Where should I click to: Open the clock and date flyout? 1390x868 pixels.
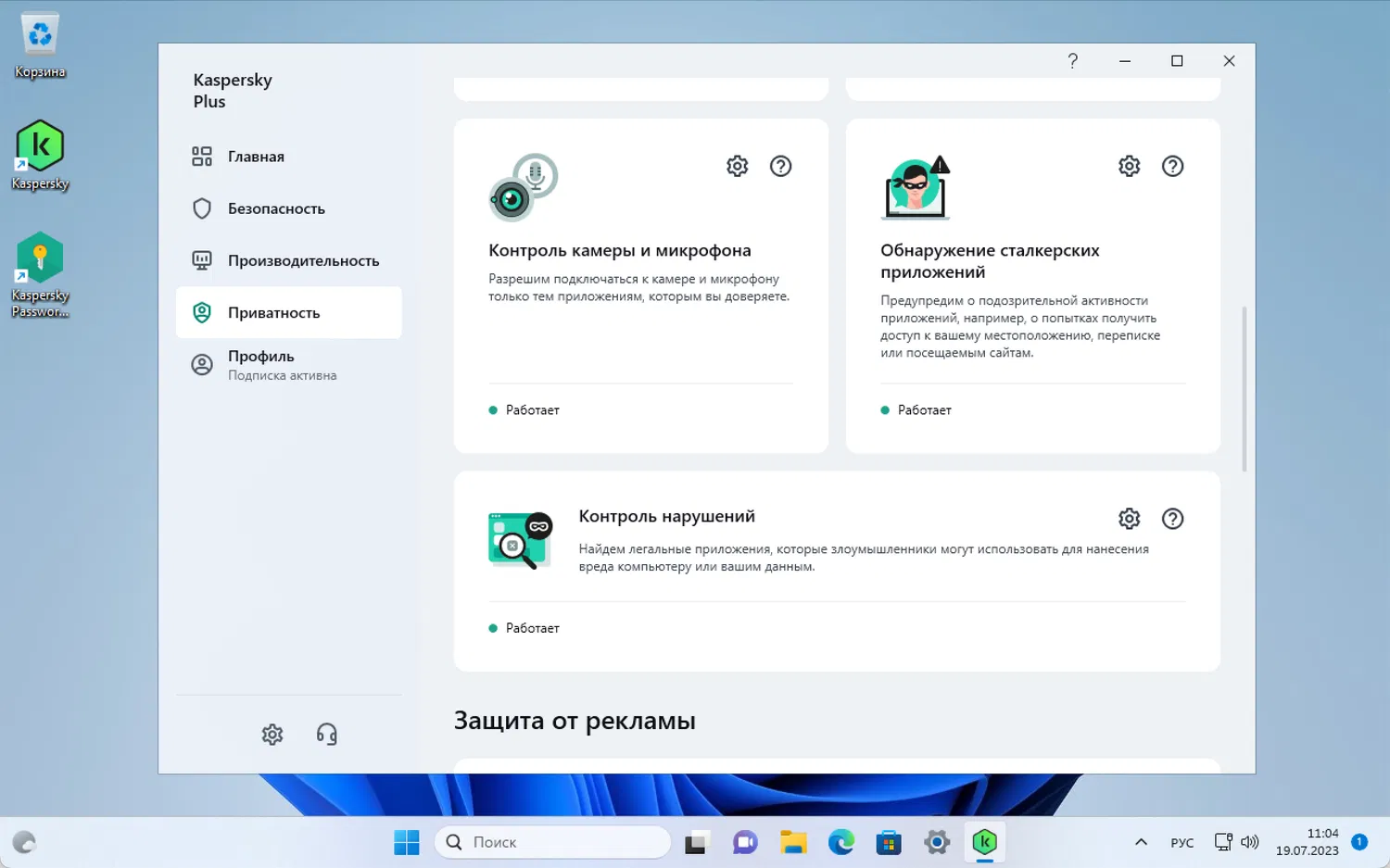click(x=1307, y=842)
